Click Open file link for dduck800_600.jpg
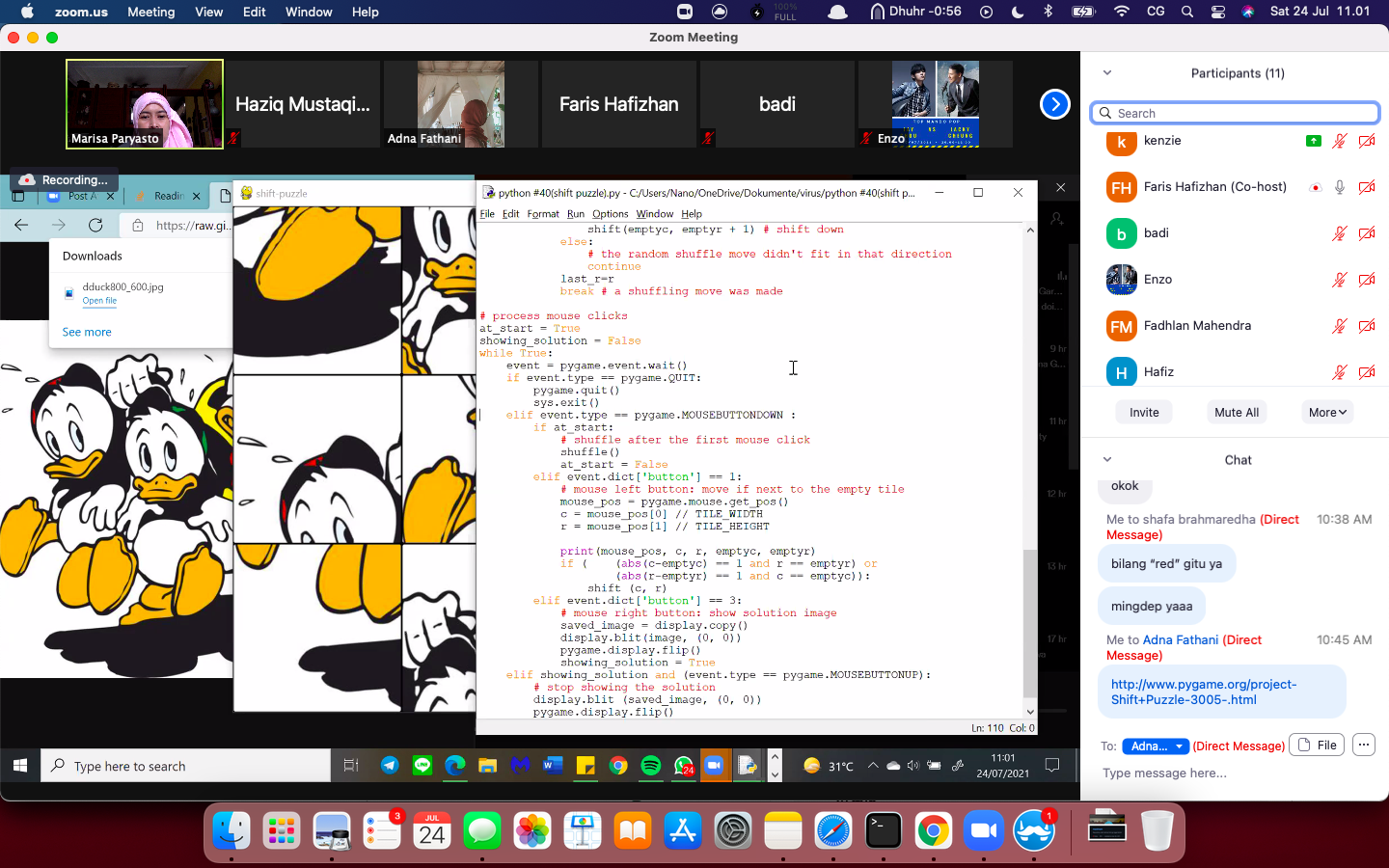 [99, 301]
